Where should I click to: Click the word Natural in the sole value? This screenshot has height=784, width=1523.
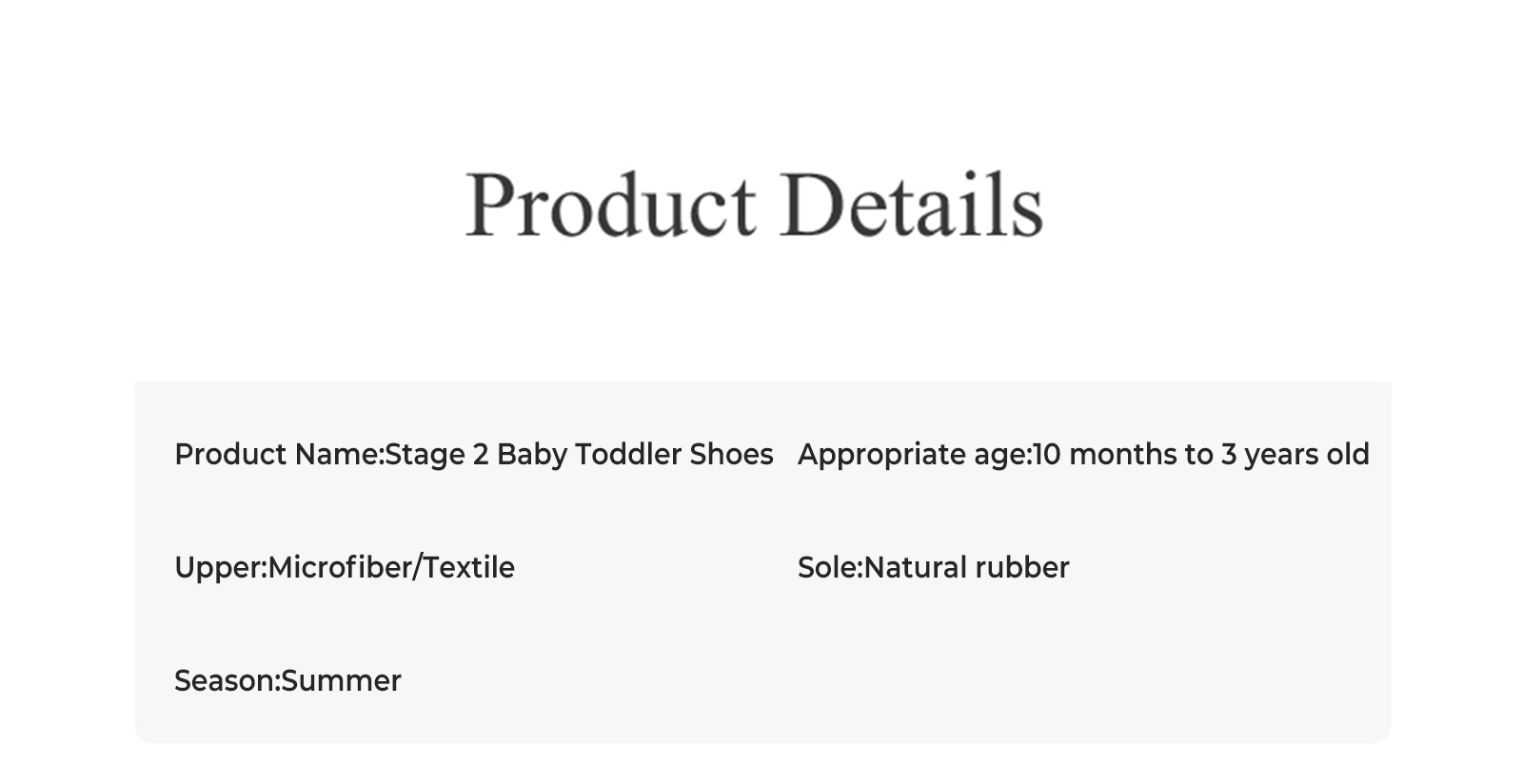915,568
